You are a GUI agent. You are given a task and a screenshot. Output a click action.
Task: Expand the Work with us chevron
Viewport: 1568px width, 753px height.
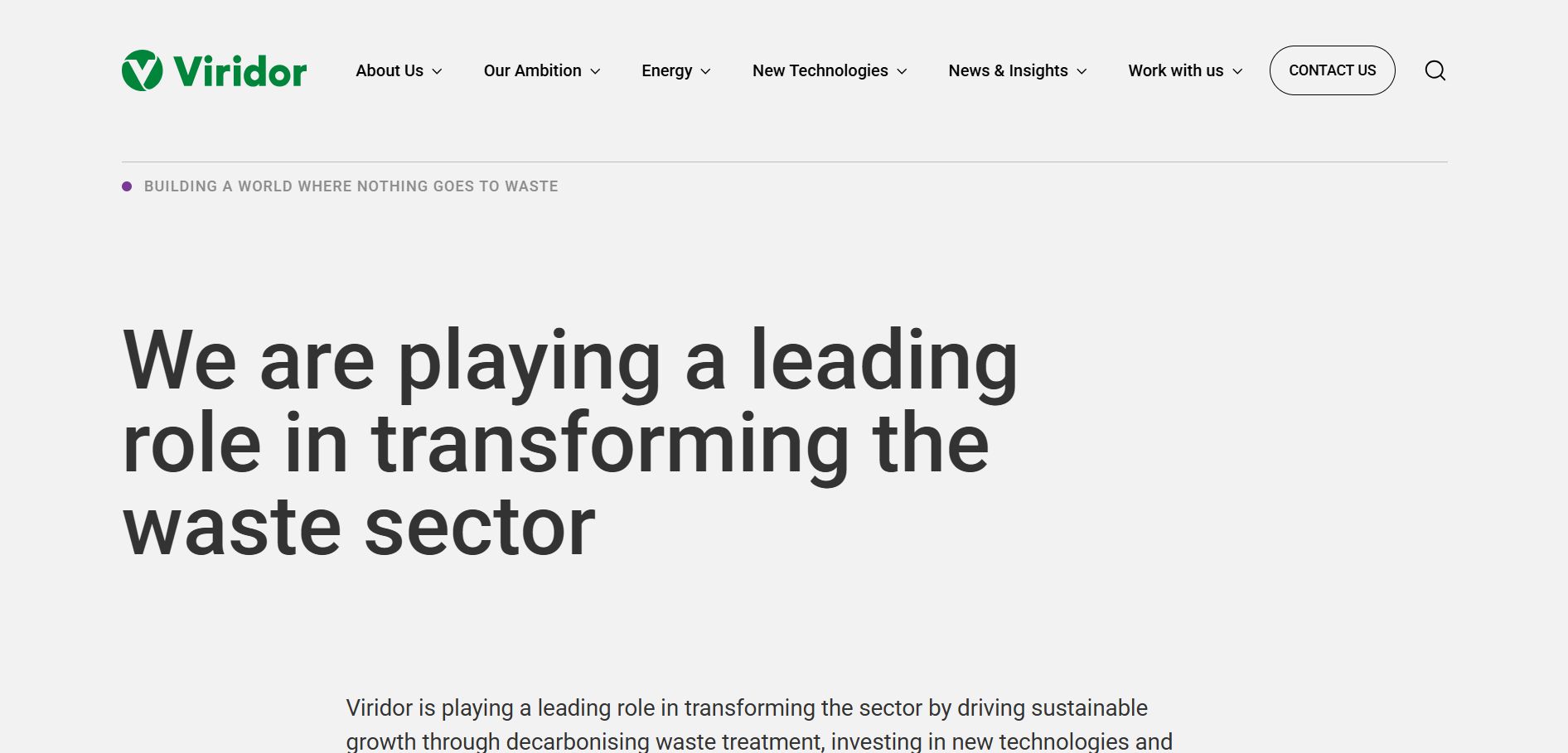tap(1237, 71)
